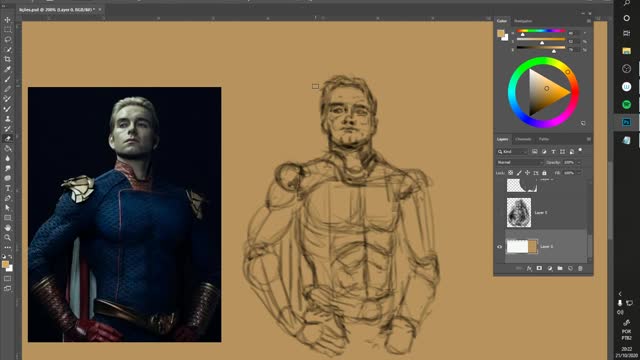Open the Color panel options menu
The width and height of the screenshot is (640, 360).
(x=589, y=21)
